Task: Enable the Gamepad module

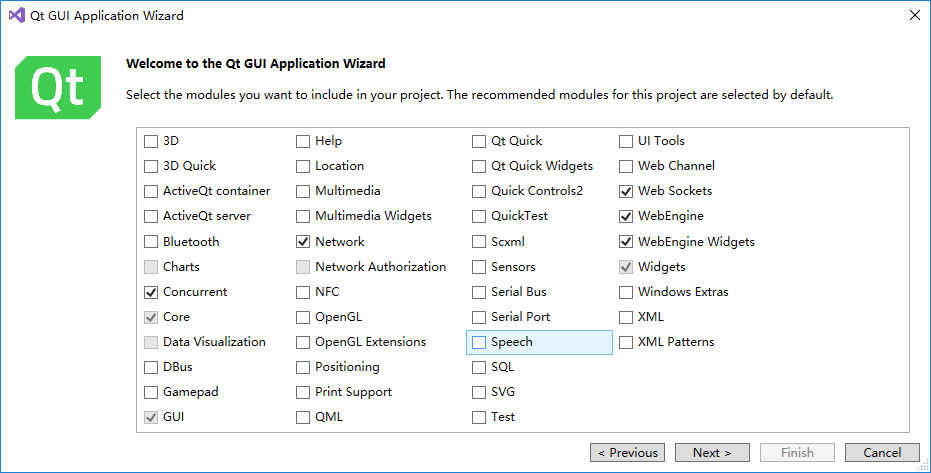Action: tap(151, 392)
